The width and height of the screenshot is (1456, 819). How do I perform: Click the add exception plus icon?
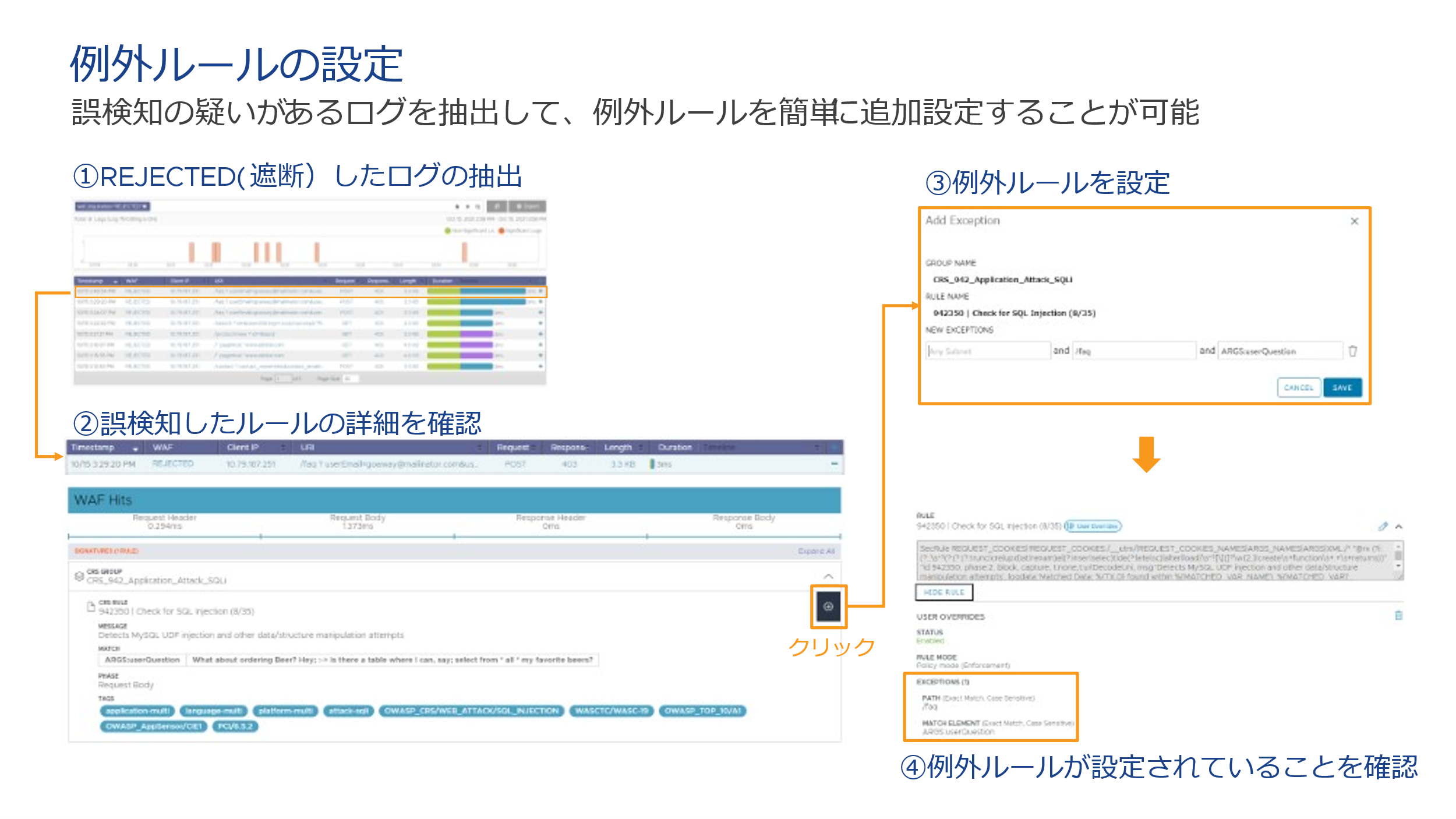(828, 606)
